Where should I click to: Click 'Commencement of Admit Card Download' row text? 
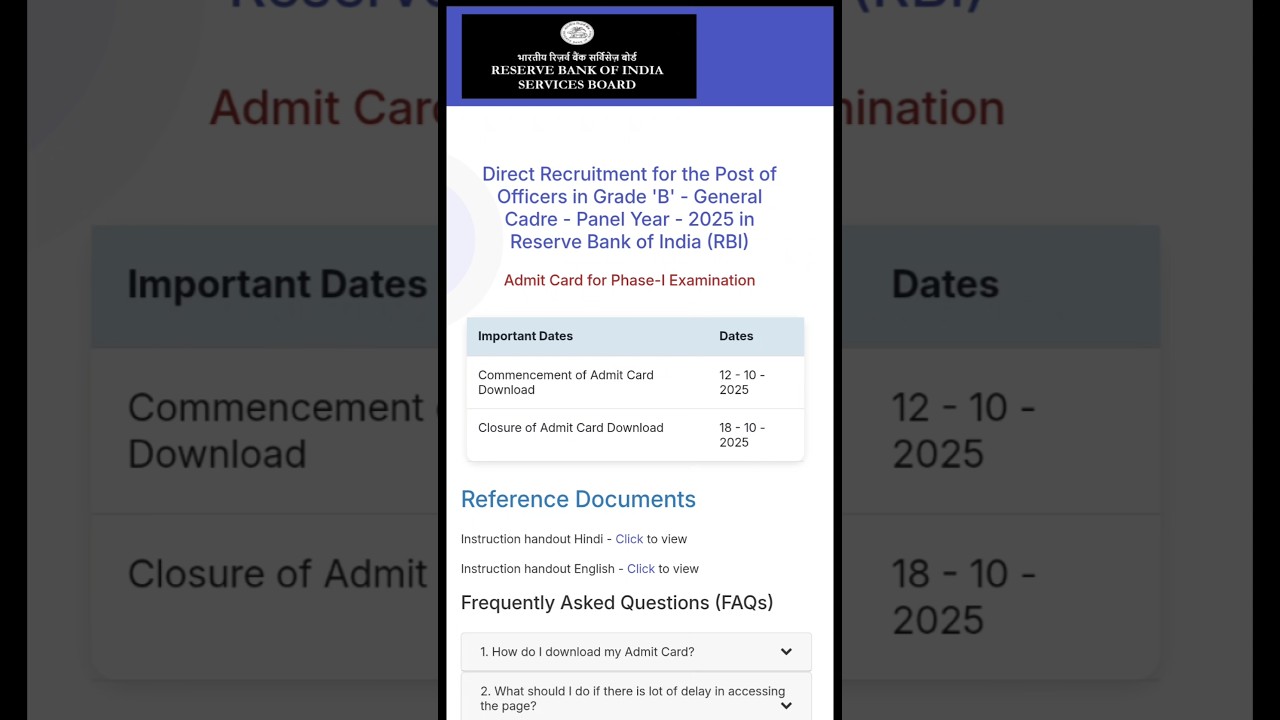(566, 382)
